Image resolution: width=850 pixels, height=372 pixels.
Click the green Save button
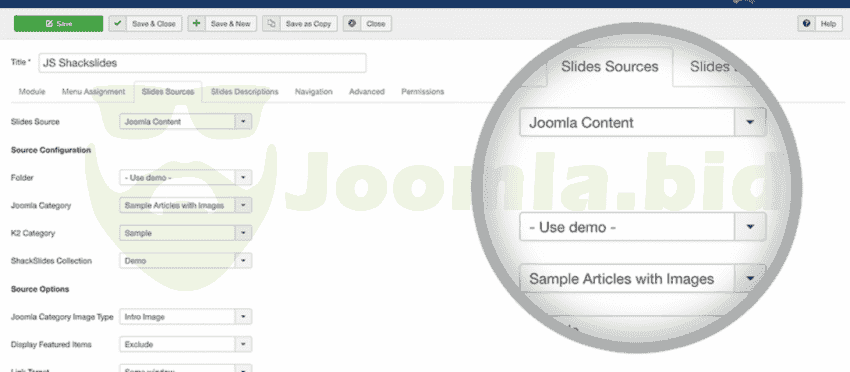coord(58,24)
